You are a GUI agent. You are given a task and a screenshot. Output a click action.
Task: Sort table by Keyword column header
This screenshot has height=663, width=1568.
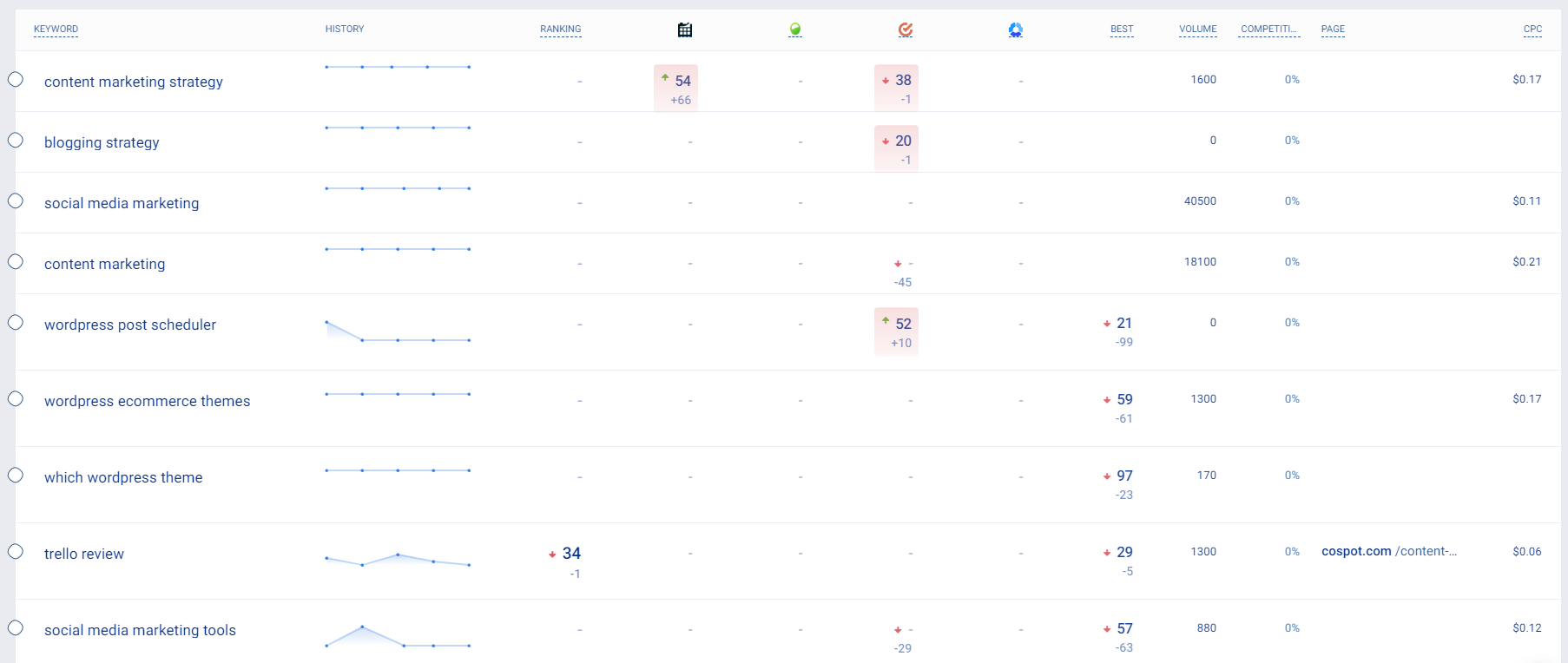click(56, 30)
